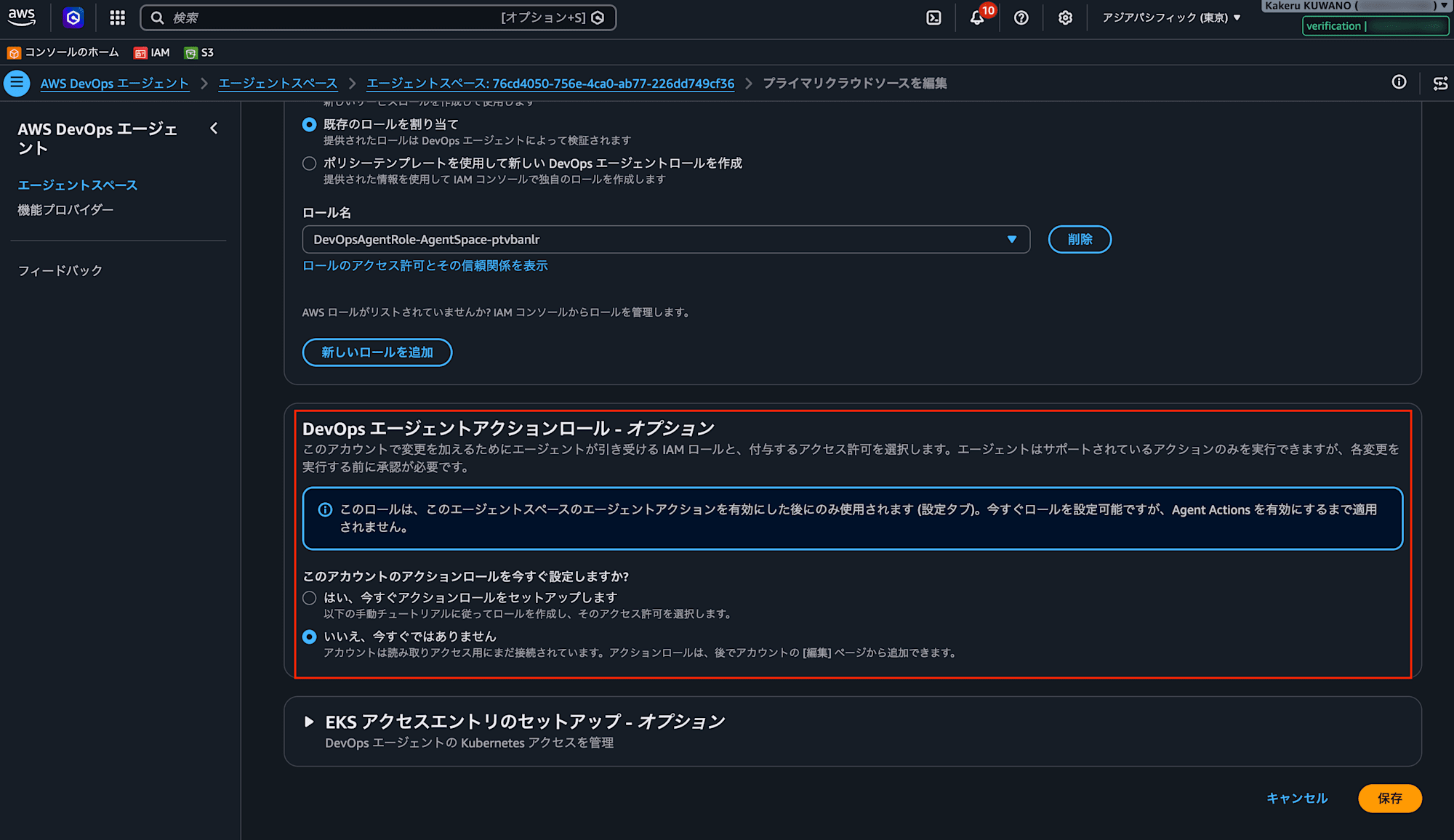
Task: Click the info icon in the blue notice
Action: pyautogui.click(x=325, y=510)
